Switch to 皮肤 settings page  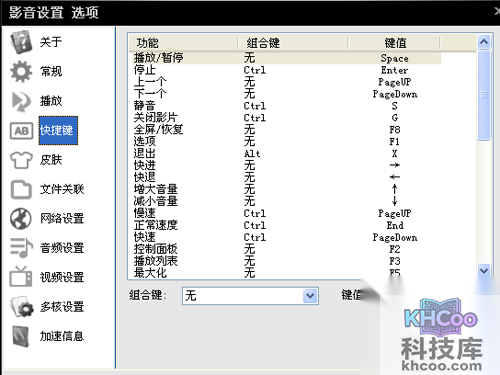(x=51, y=160)
